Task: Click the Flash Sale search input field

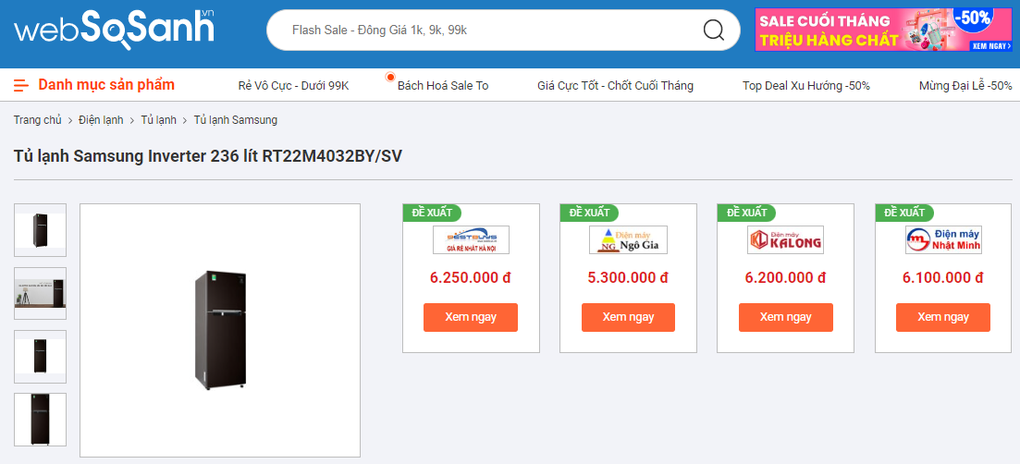Action: 503,30
